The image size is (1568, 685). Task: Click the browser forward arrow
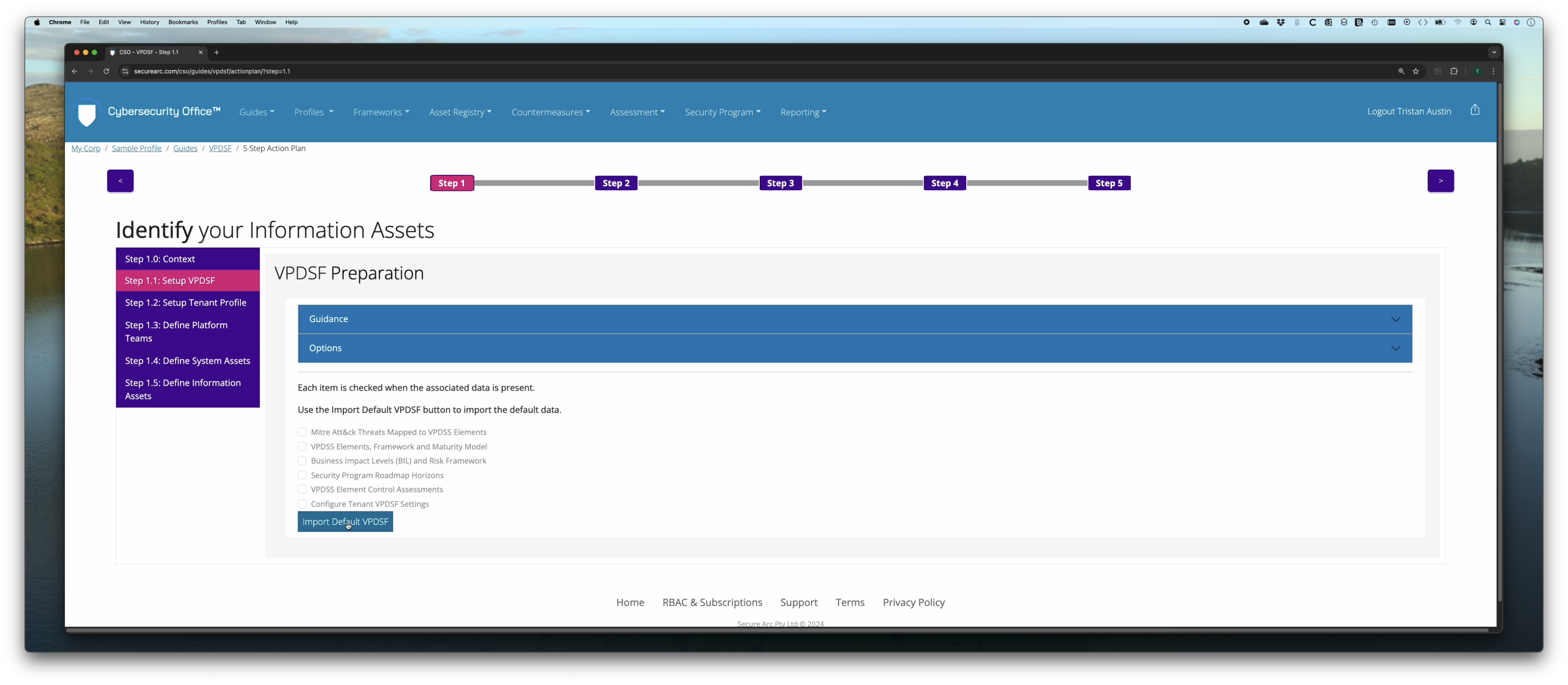click(x=91, y=71)
